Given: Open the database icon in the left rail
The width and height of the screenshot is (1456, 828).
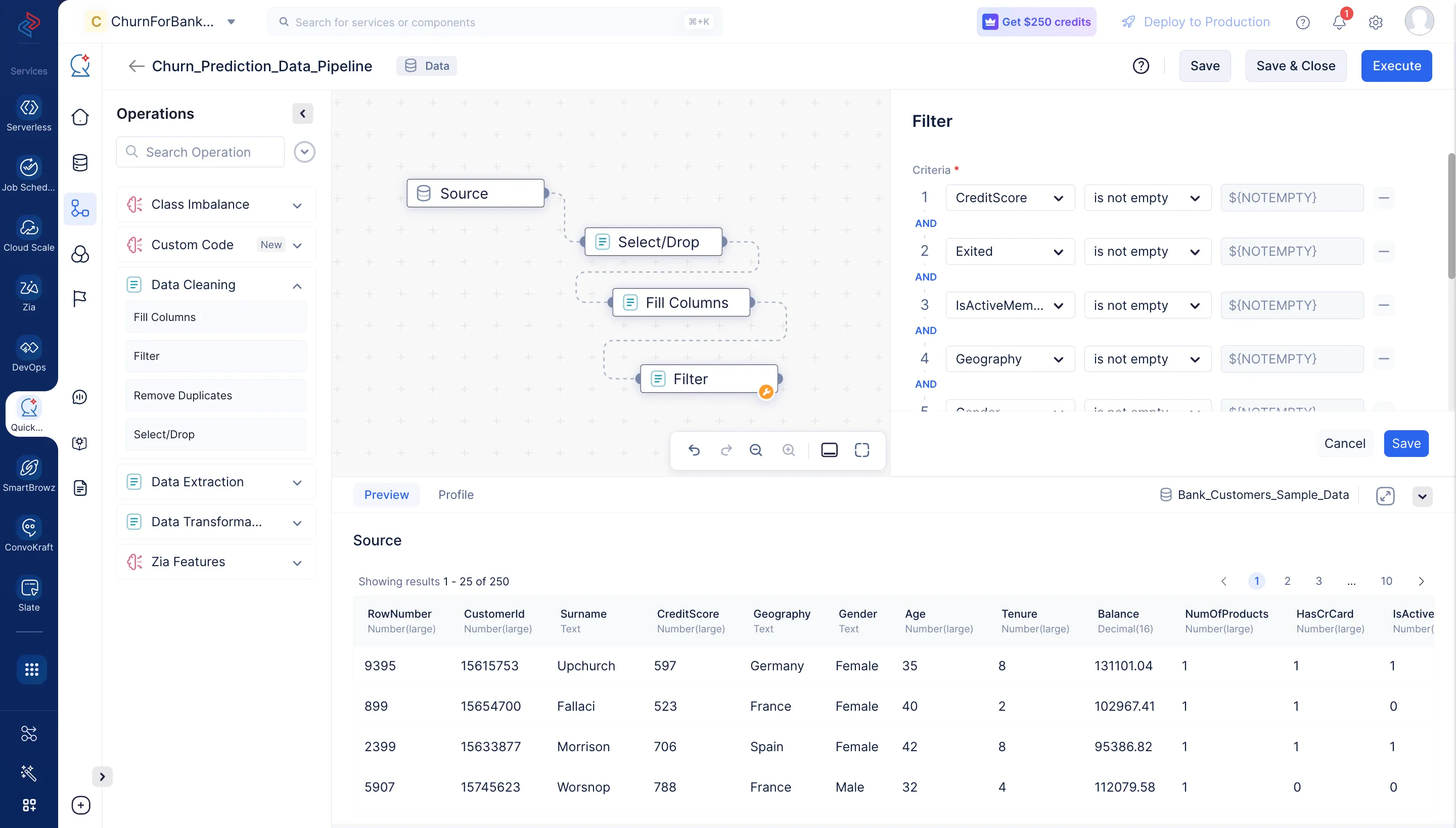Looking at the screenshot, I should (80, 163).
